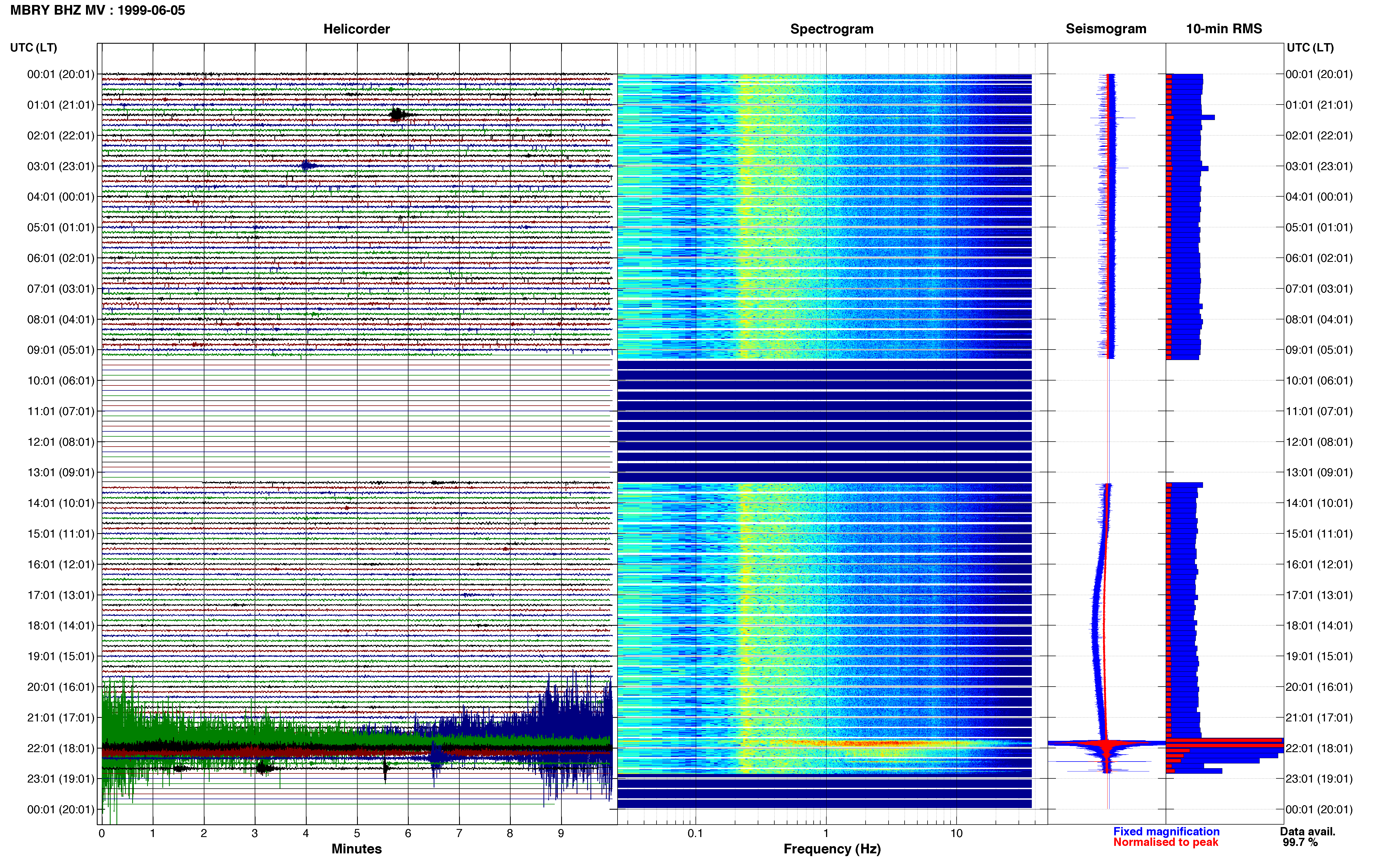Click right time label 08:01 (04:01)
Viewport: 1388px width, 868px height.
pos(1319,319)
